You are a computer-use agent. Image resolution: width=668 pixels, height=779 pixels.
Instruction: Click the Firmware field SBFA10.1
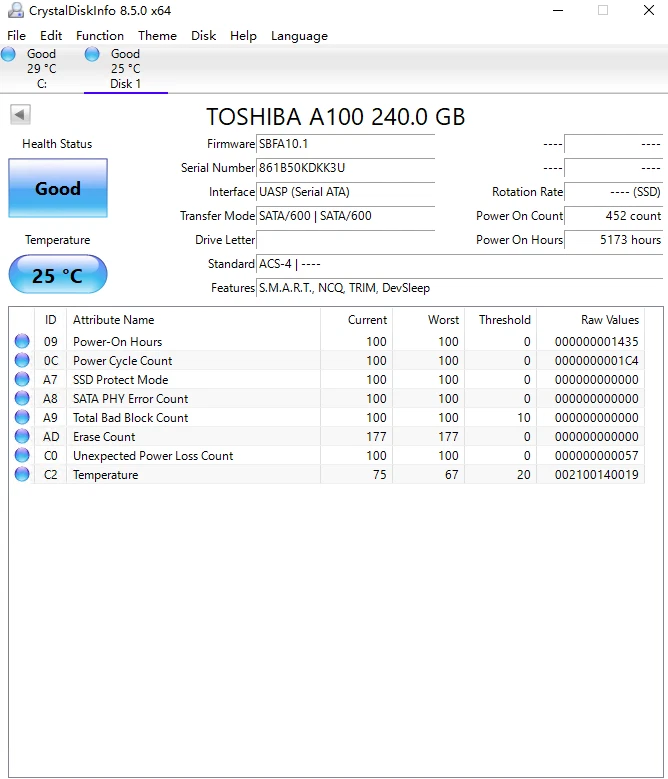point(346,144)
